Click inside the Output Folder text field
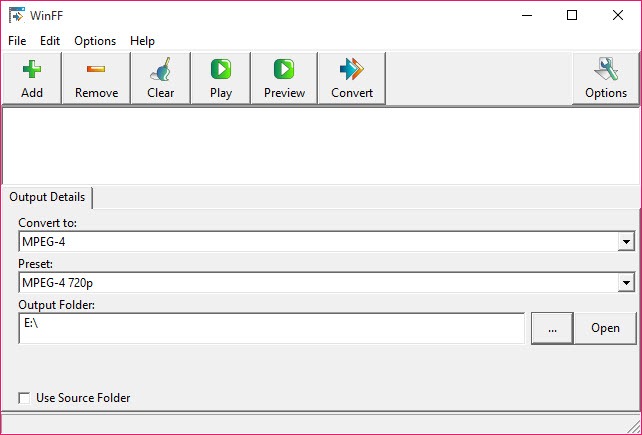This screenshot has width=642, height=435. [270, 328]
